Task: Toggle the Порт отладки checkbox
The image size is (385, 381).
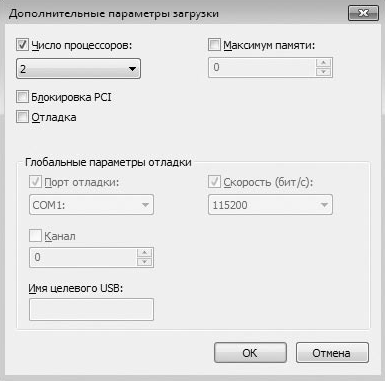Action: click(x=35, y=182)
